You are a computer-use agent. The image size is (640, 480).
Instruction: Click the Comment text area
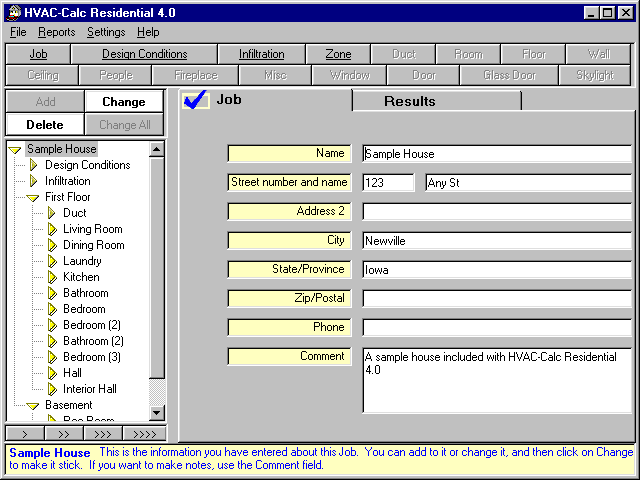point(497,380)
